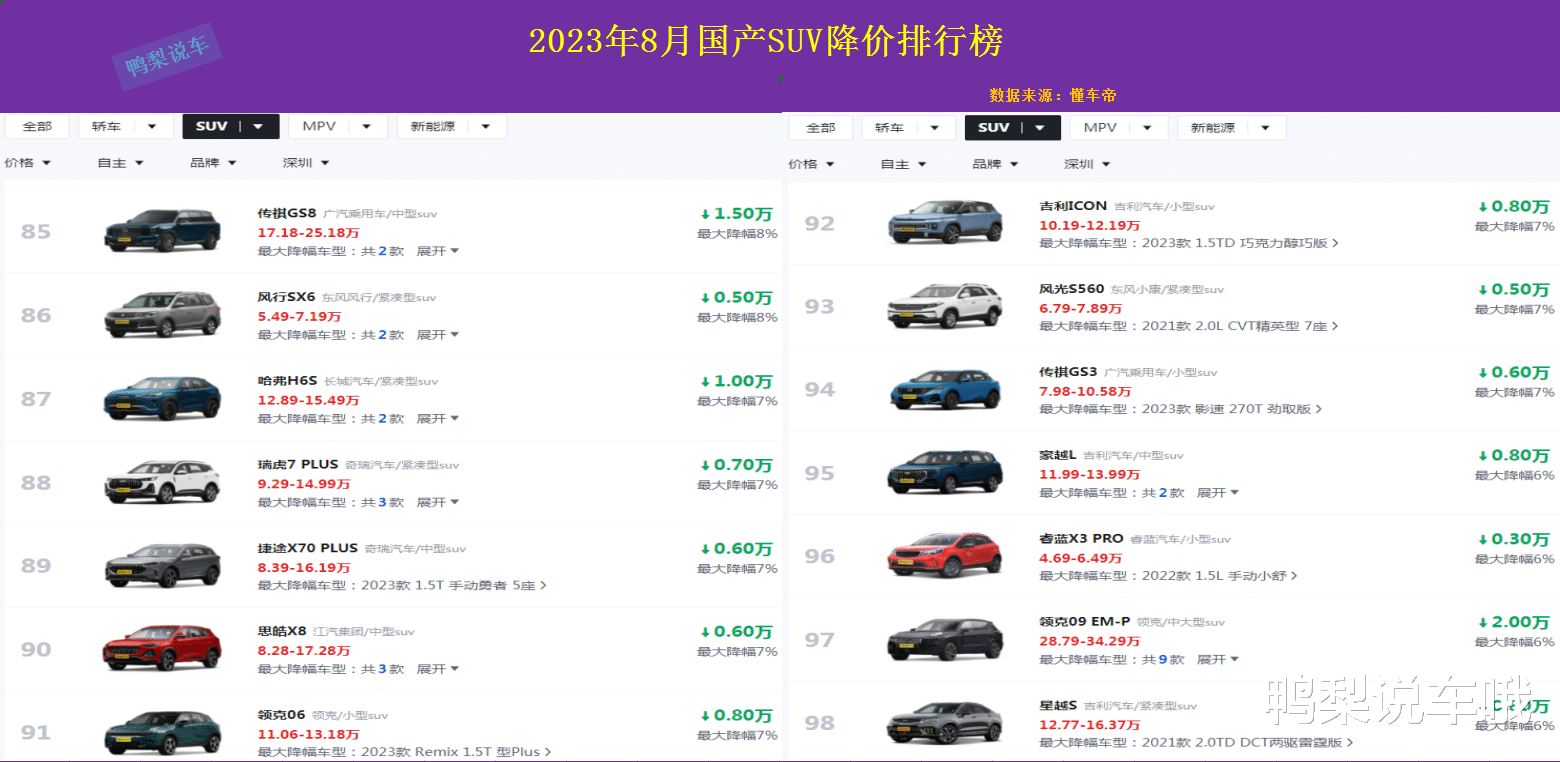The image size is (1560, 762).
Task: Open 价格 filter above the 吉利ICON list
Action: point(812,164)
